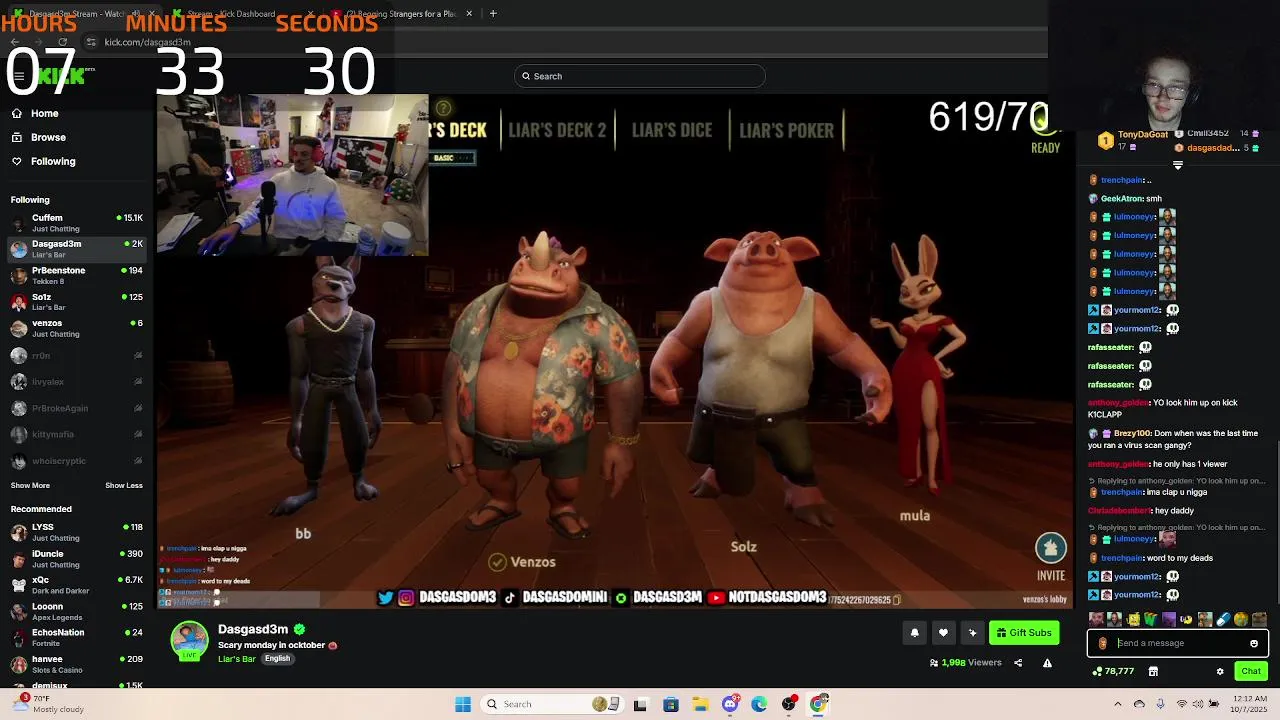The height and width of the screenshot is (720, 1280).
Task: Open a new browser tab
Action: point(493,14)
